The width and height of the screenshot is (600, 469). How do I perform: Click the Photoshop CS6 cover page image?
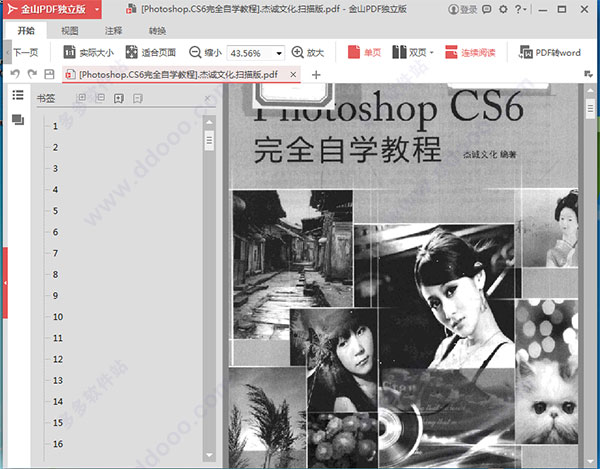tap(404, 275)
